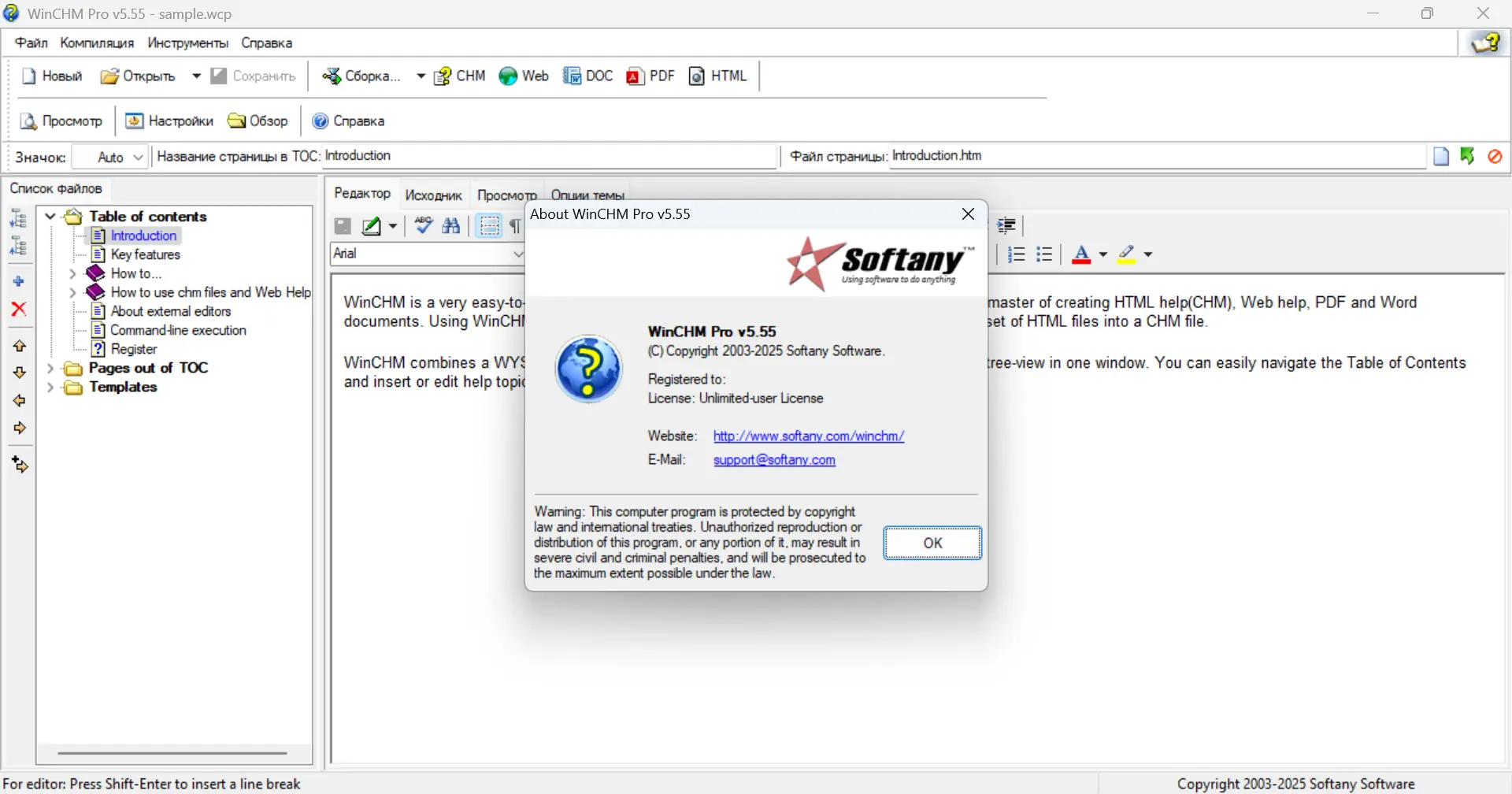Click the support@softany.com email link
1512x794 pixels.
click(x=774, y=460)
